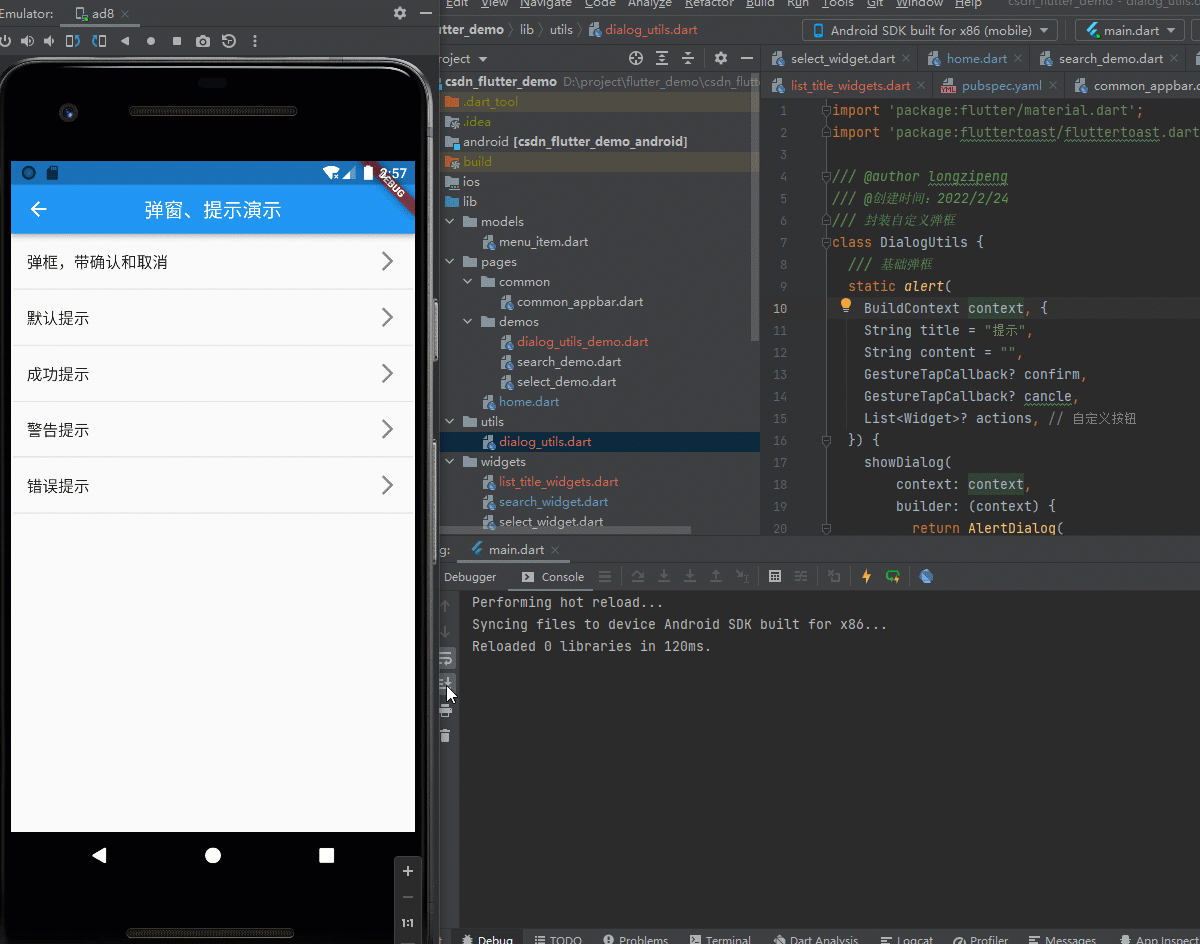1200x944 pixels.
Task: Collapse the widgets folder
Action: coord(450,462)
